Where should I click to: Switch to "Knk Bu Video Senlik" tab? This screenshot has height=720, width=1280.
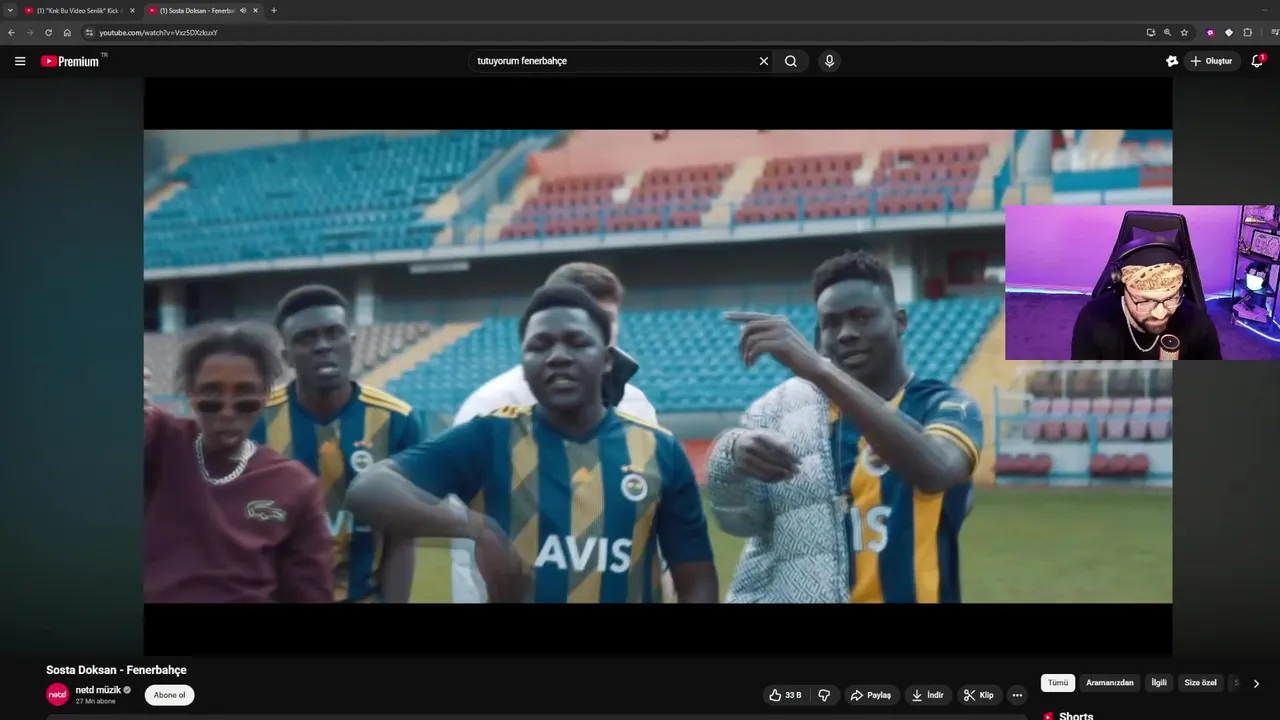click(x=80, y=10)
